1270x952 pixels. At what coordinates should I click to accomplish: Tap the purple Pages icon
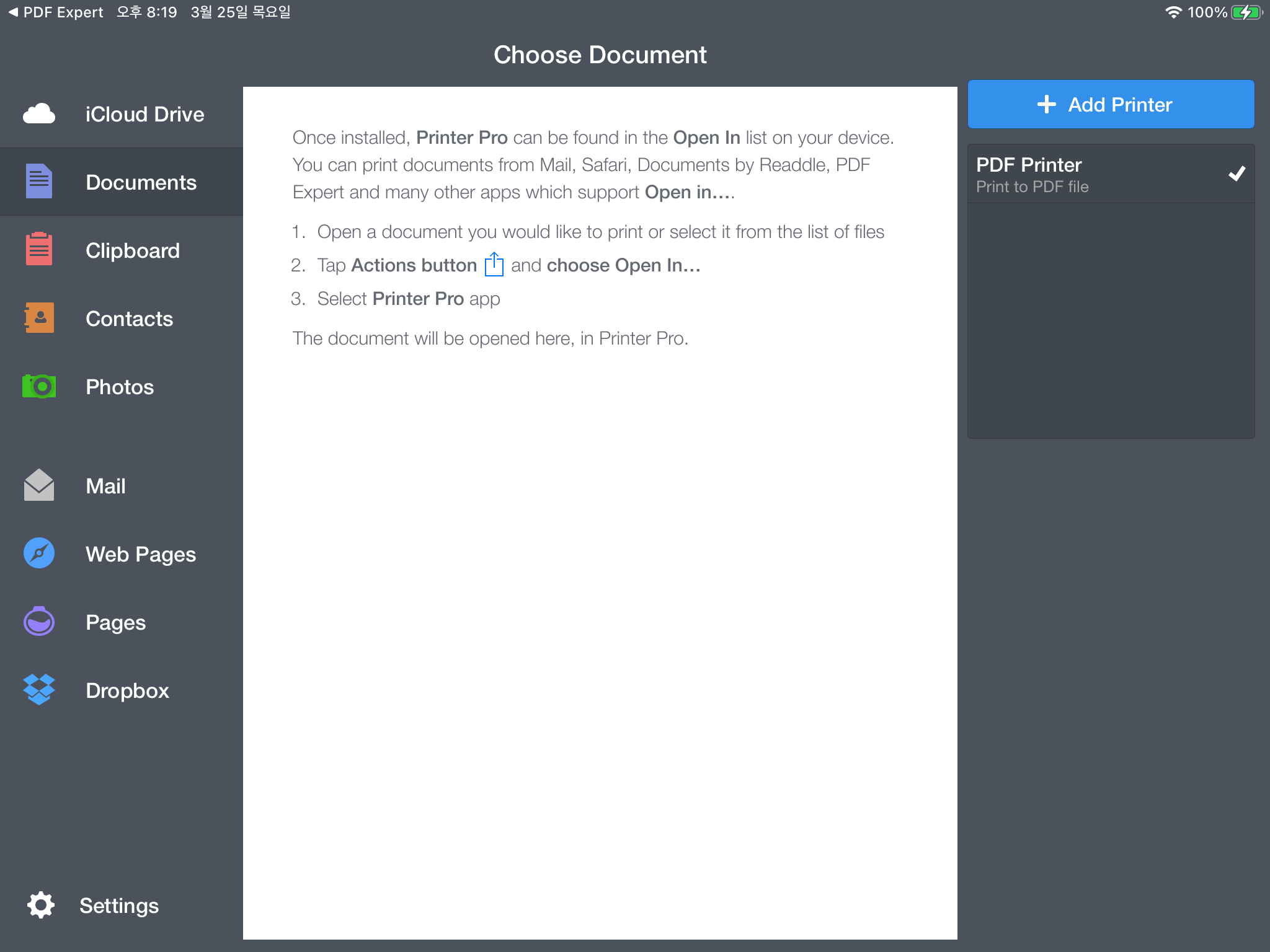click(x=39, y=622)
